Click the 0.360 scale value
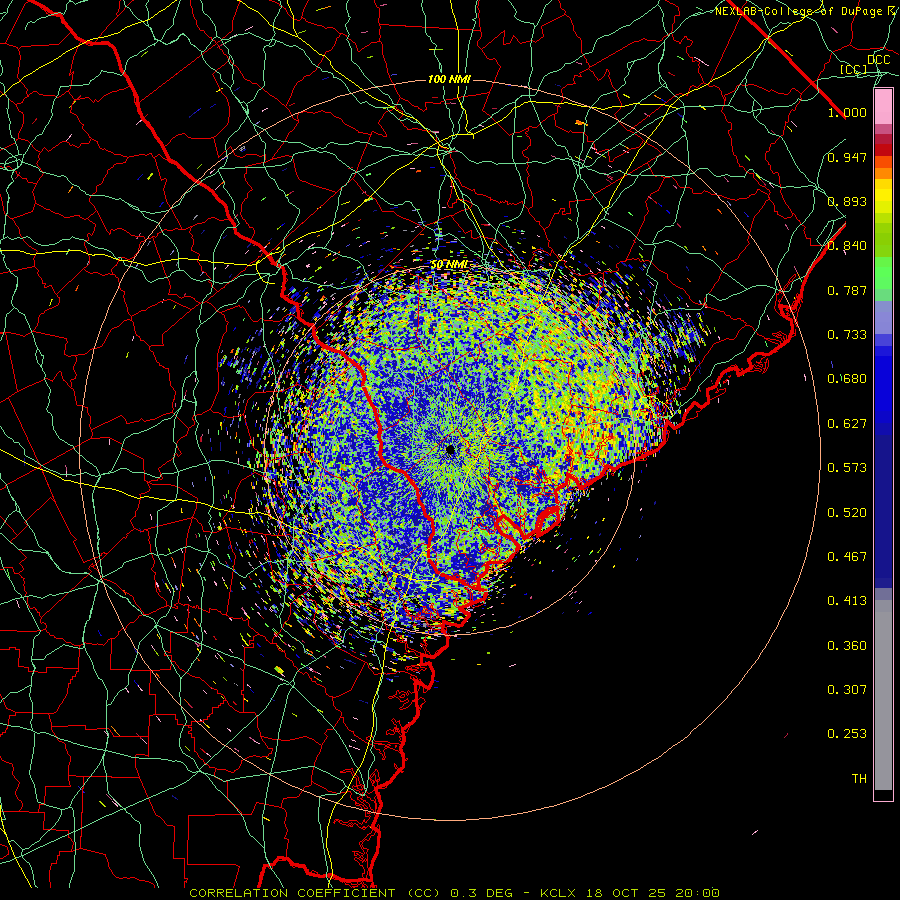This screenshot has height=900, width=900. pyautogui.click(x=847, y=646)
